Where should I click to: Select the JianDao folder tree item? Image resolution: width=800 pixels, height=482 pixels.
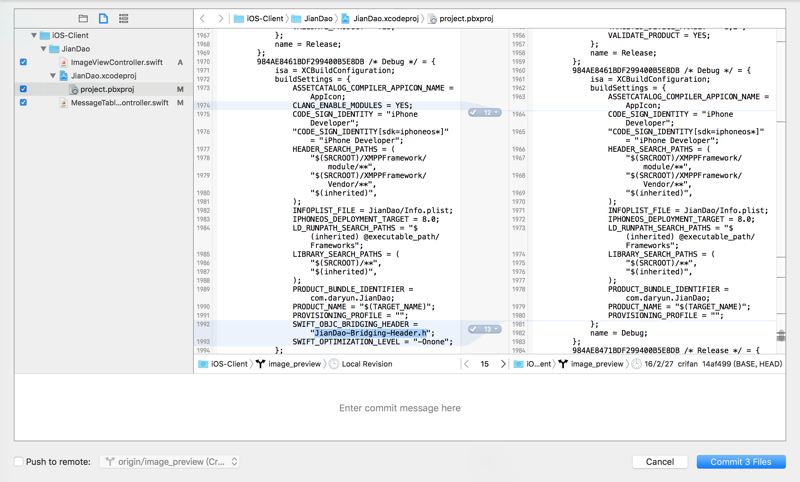point(70,49)
